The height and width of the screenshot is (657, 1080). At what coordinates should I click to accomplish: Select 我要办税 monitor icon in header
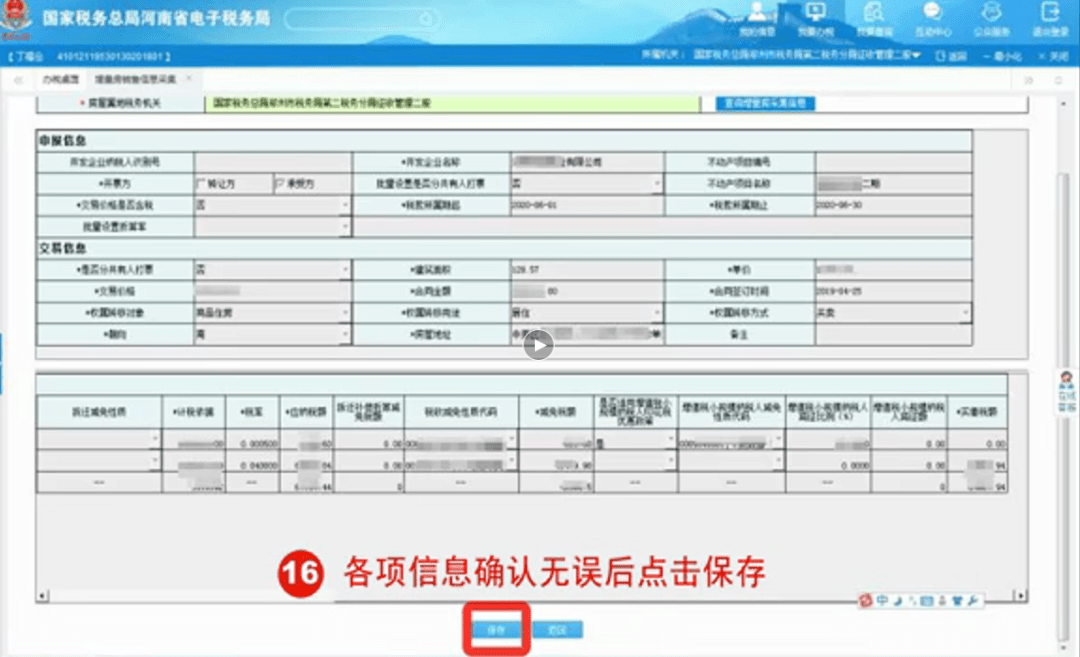816,18
